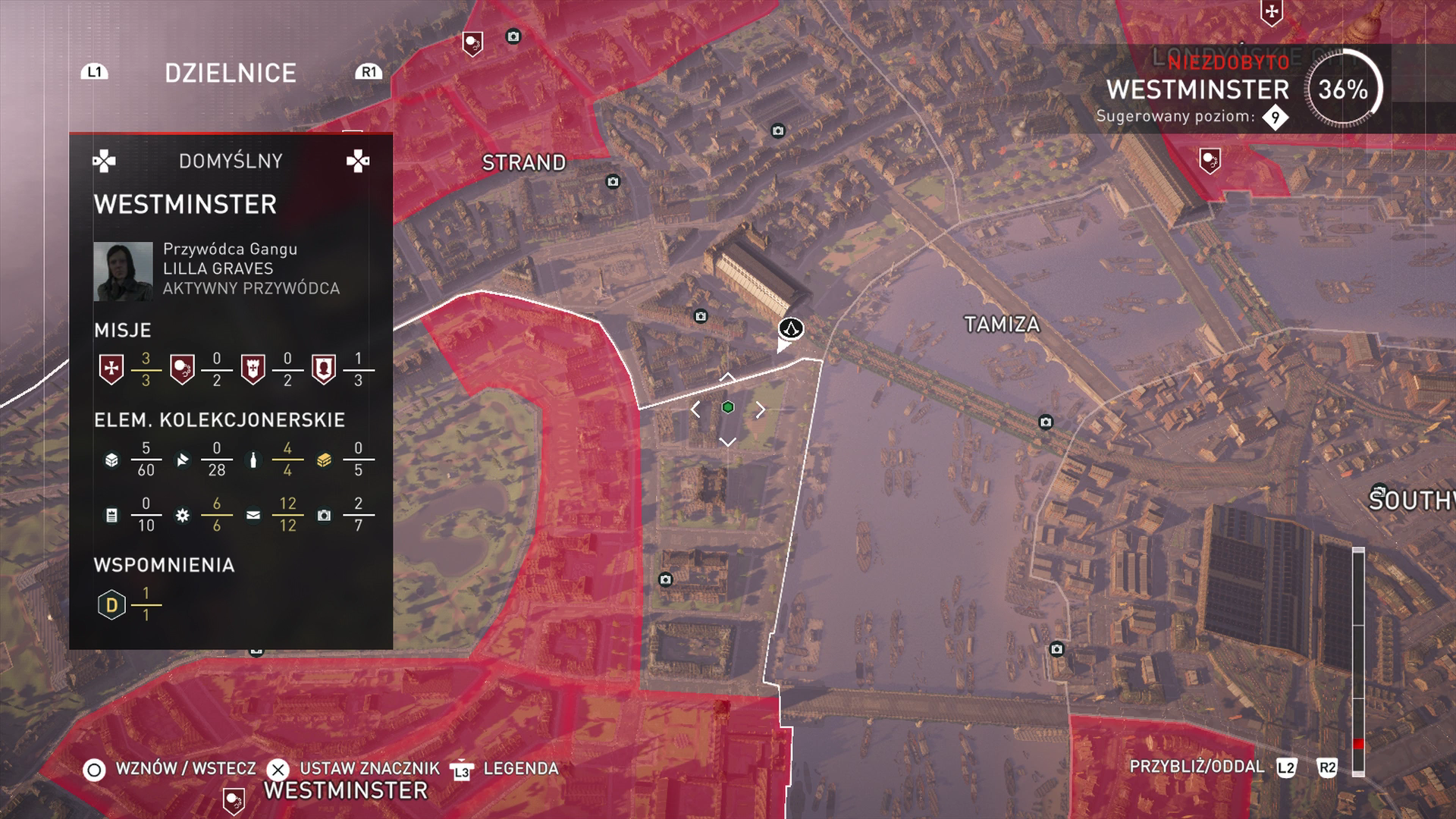This screenshot has height=819, width=1456.
Task: Go to previous tab with L1
Action: click(x=94, y=72)
